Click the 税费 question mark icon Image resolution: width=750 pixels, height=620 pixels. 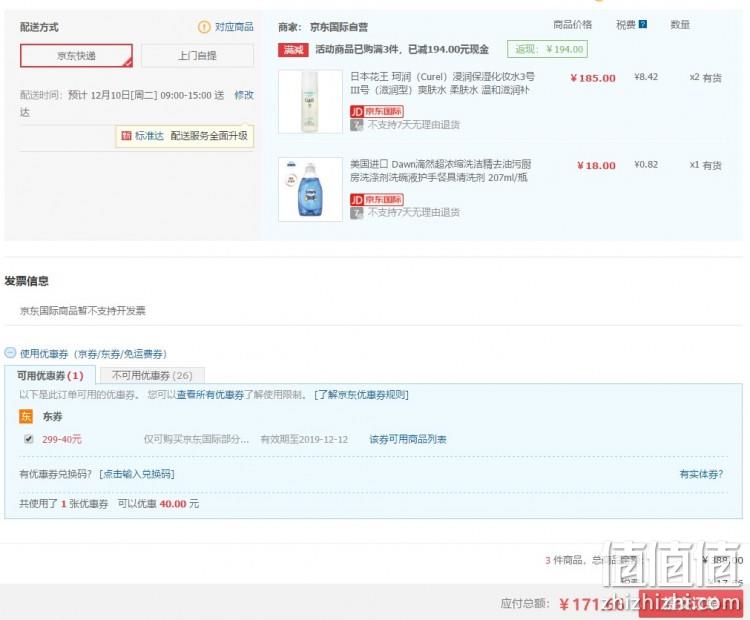point(643,24)
